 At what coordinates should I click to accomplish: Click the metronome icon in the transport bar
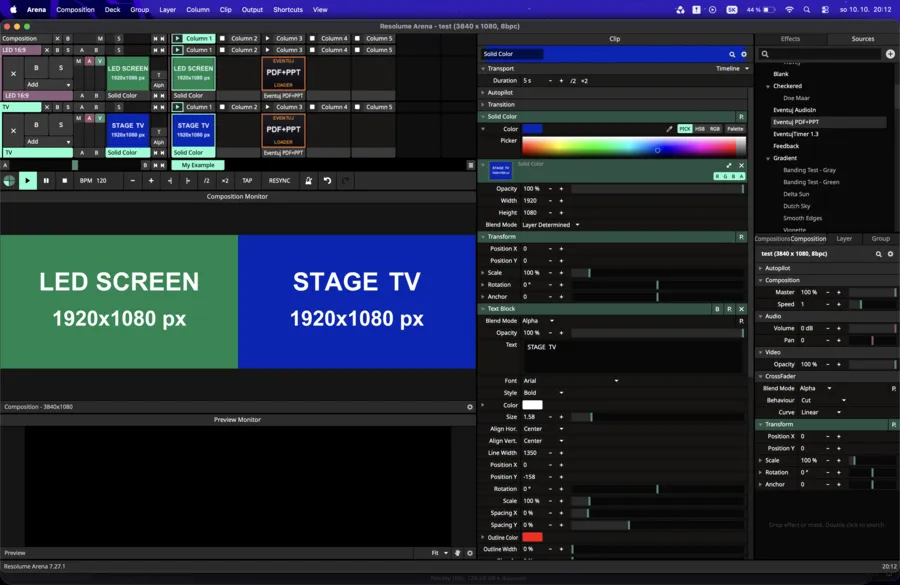click(x=308, y=181)
